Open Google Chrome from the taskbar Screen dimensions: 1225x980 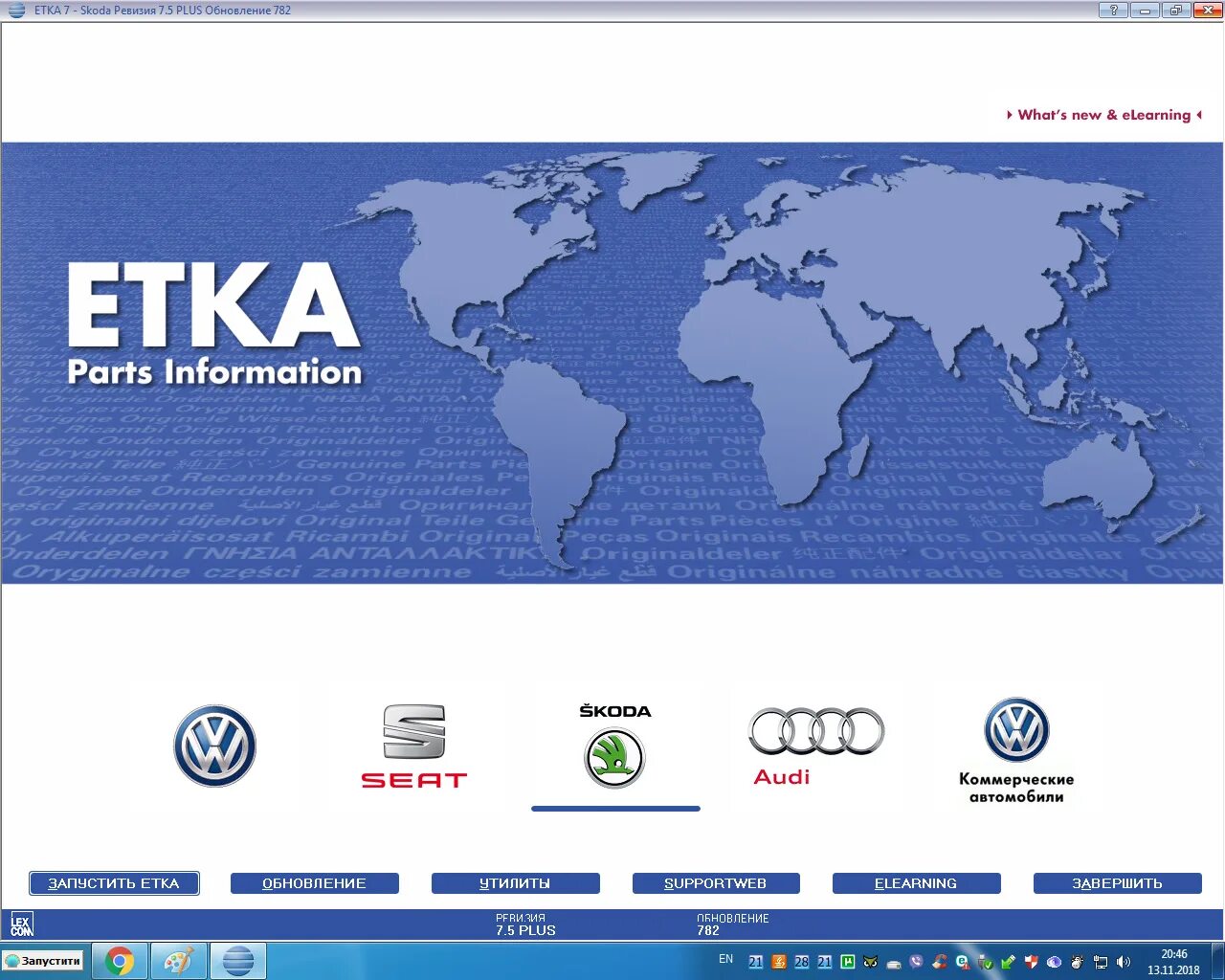(120, 961)
